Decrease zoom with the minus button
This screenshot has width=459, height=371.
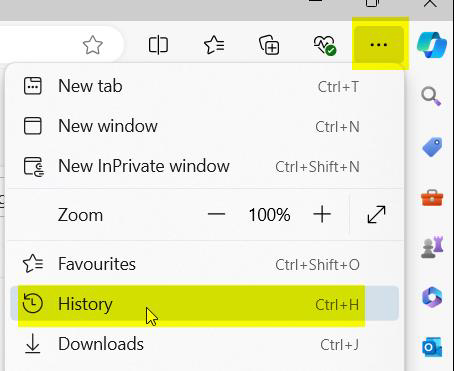(216, 214)
